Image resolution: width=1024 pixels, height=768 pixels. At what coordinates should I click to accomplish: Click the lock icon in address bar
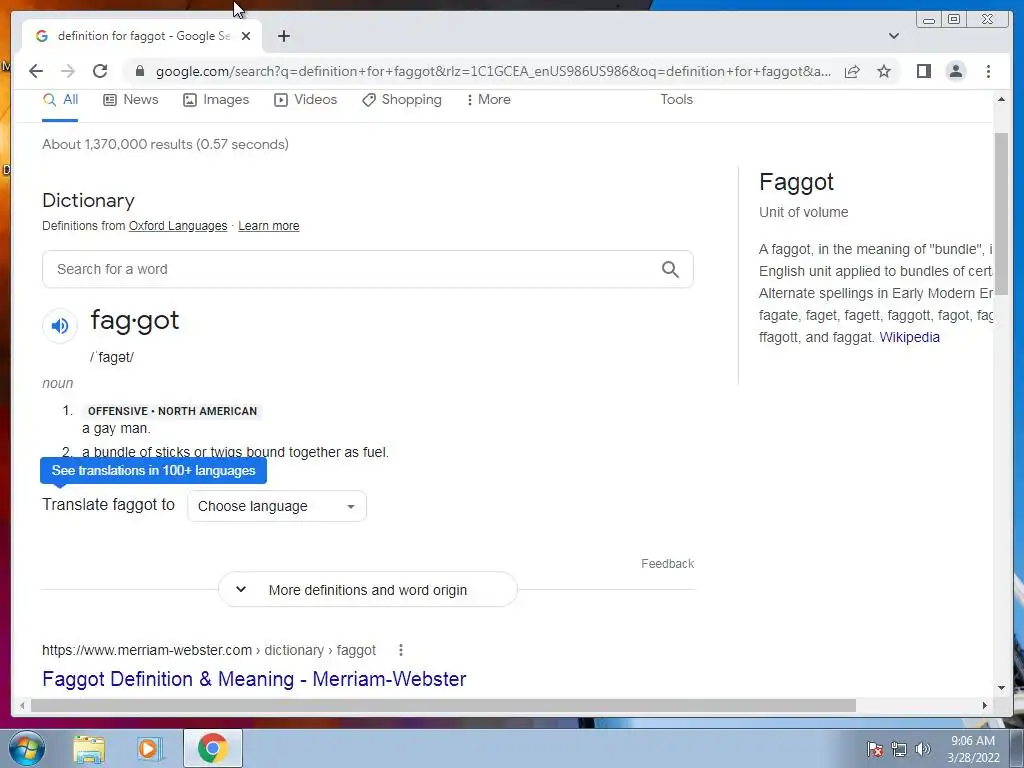(140, 71)
